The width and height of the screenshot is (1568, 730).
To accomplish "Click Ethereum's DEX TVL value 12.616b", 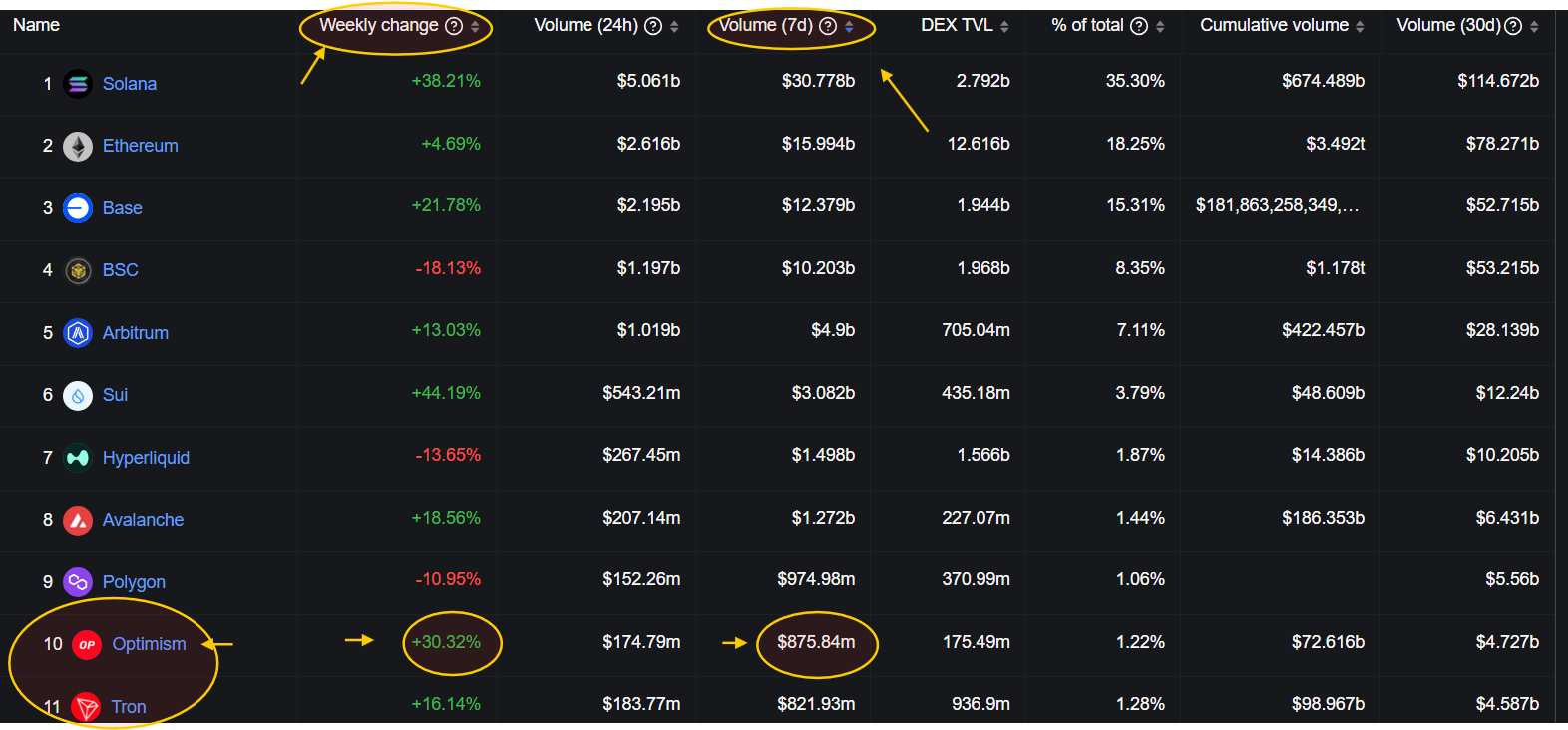I will (979, 144).
